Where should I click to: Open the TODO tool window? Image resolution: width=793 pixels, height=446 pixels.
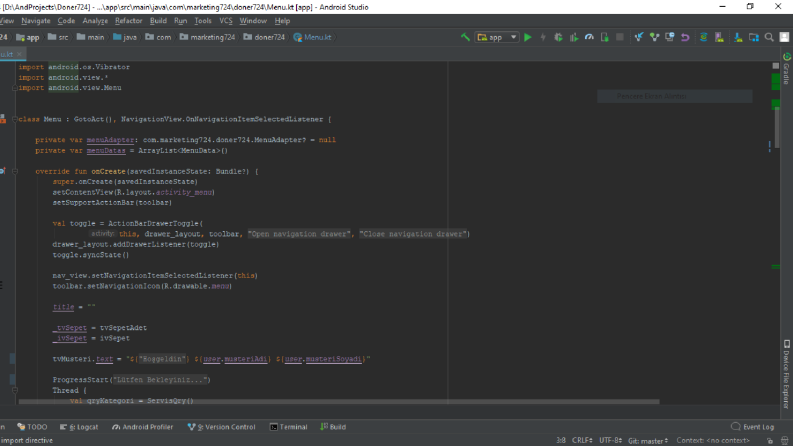[32, 427]
